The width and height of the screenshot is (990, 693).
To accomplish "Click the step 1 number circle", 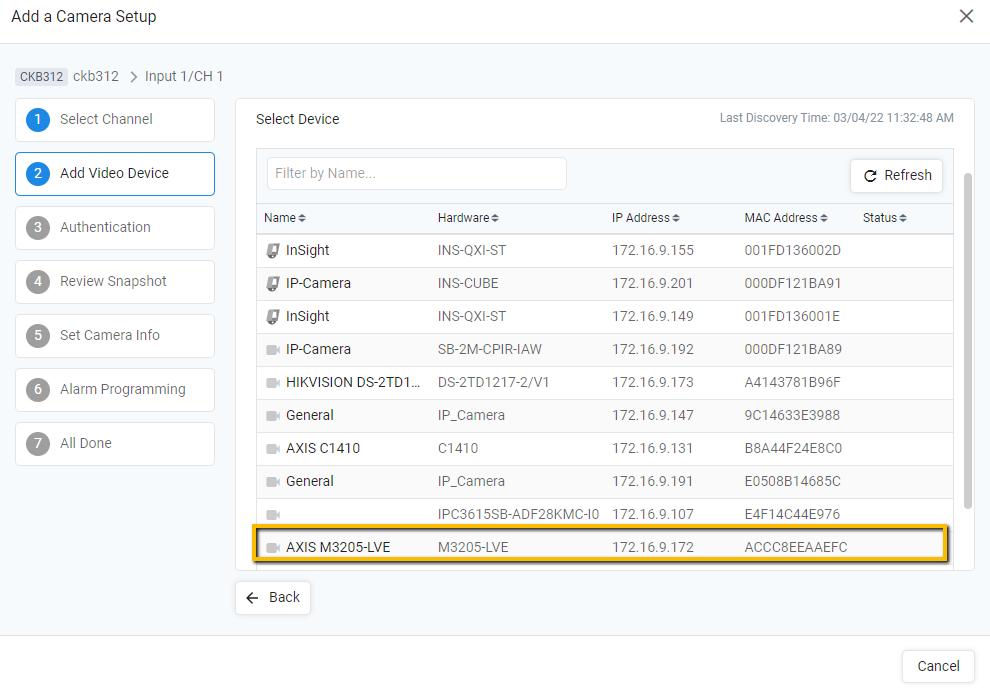I will 38,119.
